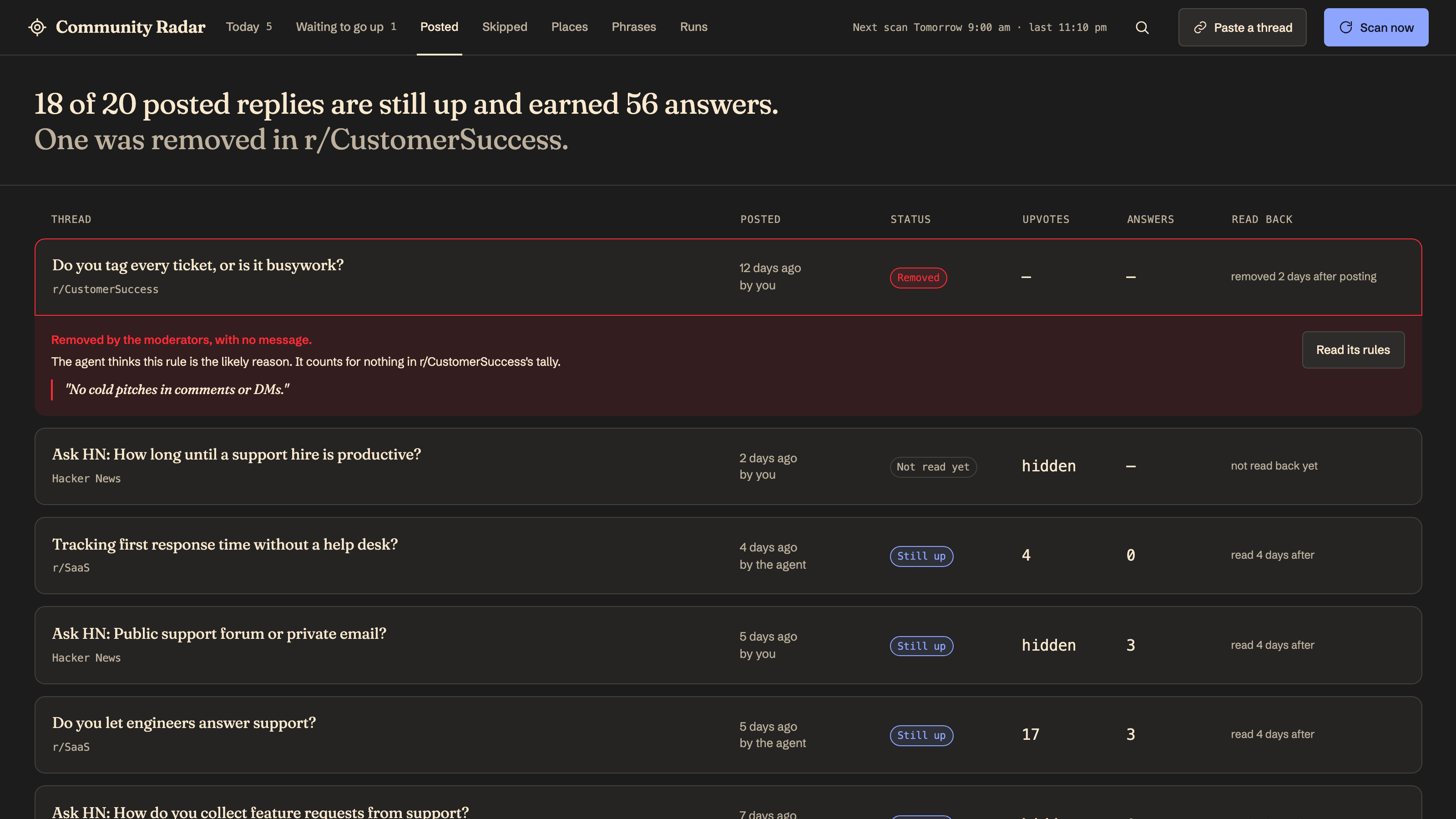Image resolution: width=1456 pixels, height=819 pixels.
Task: Click the Read Back column header
Action: [1262, 219]
